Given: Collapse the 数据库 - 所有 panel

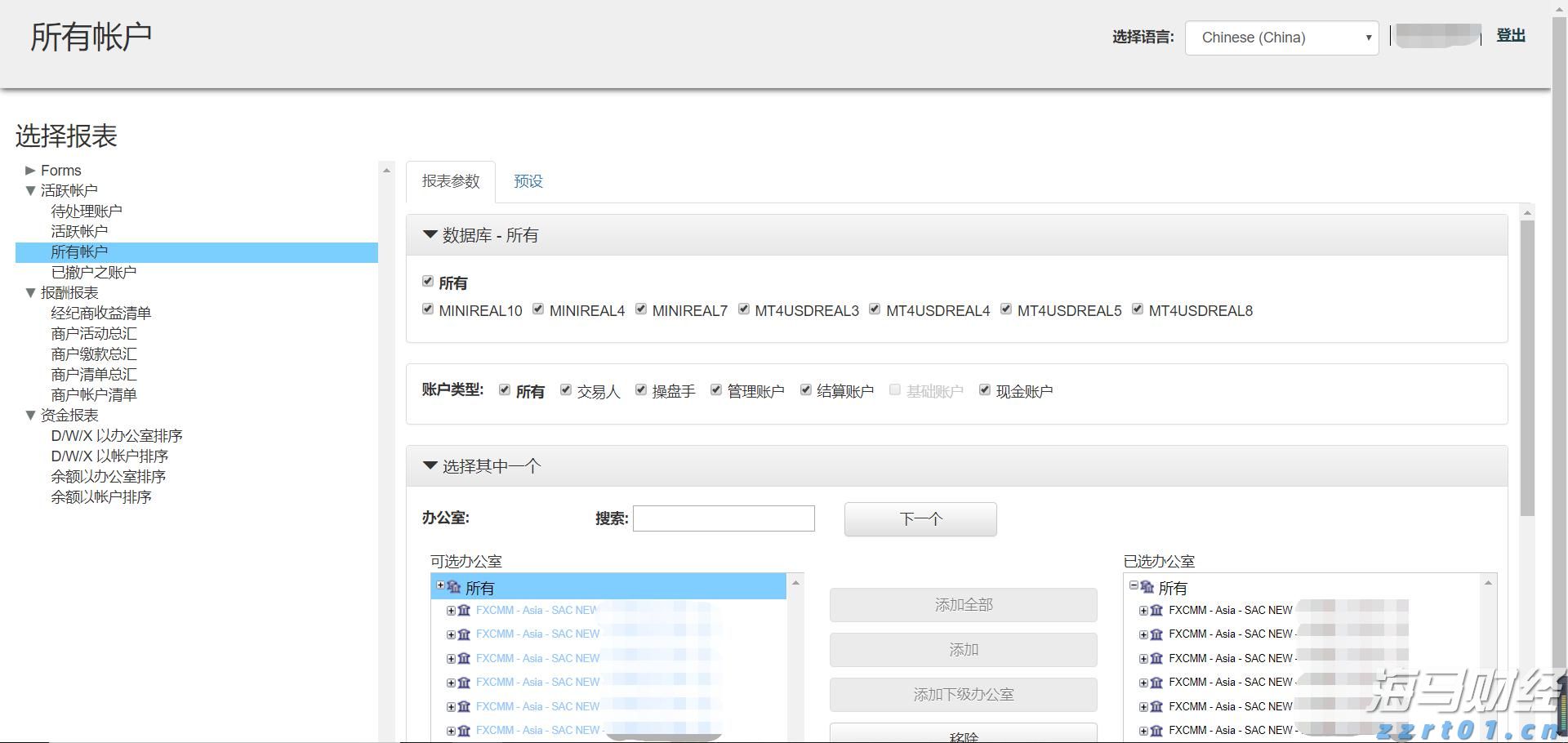Looking at the screenshot, I should pos(430,235).
